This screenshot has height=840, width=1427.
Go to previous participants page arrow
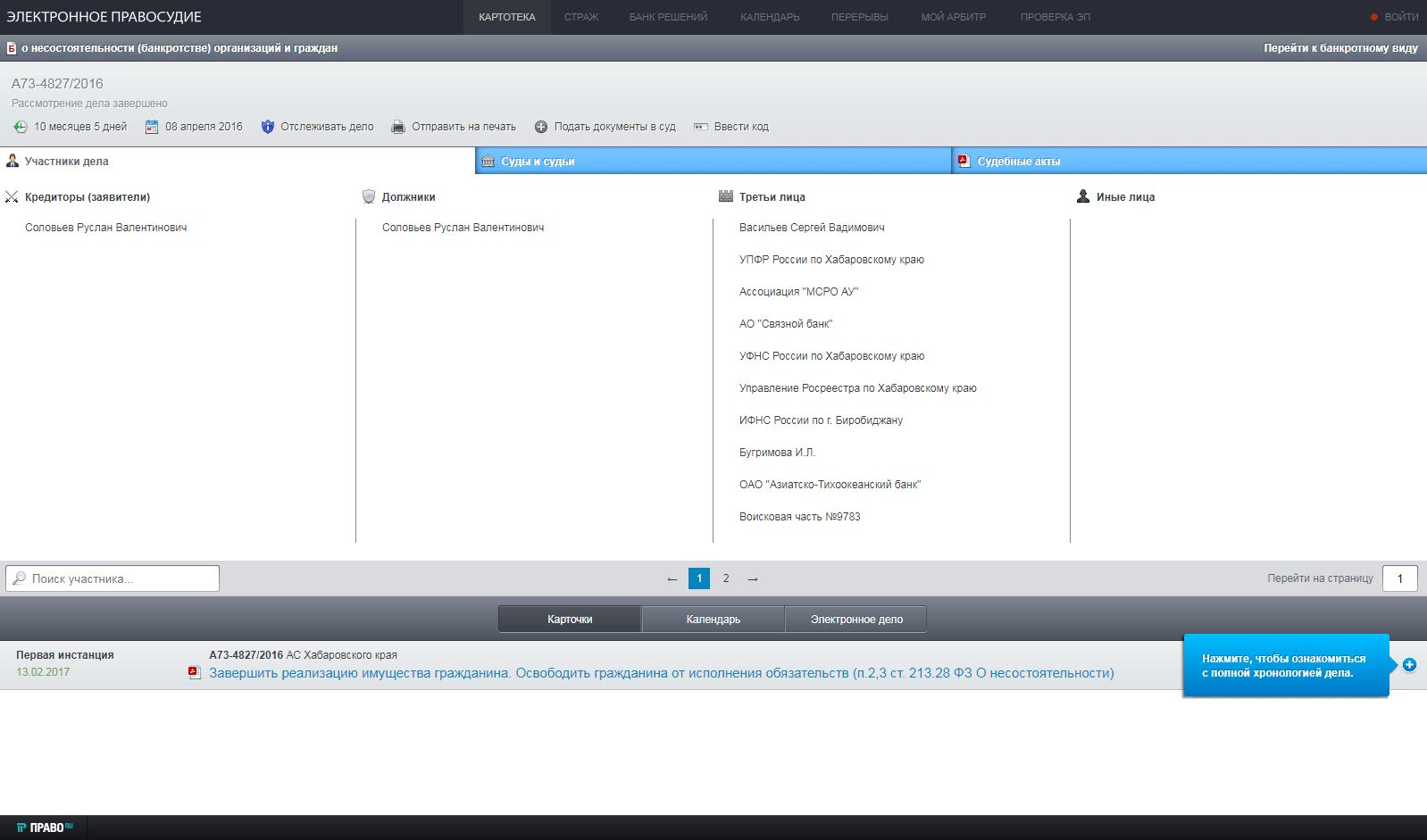tap(672, 578)
